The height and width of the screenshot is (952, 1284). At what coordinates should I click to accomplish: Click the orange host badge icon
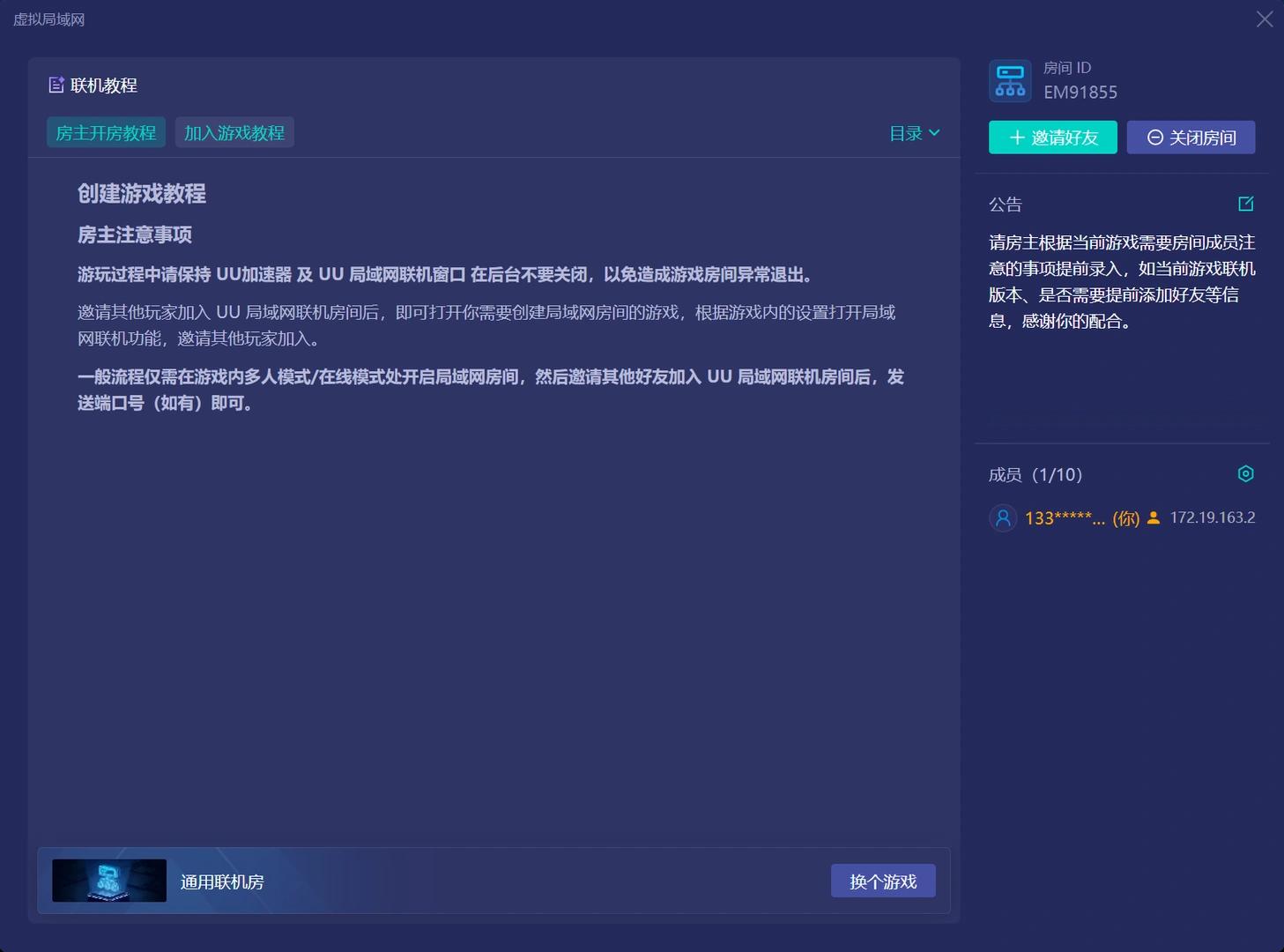pos(1153,517)
